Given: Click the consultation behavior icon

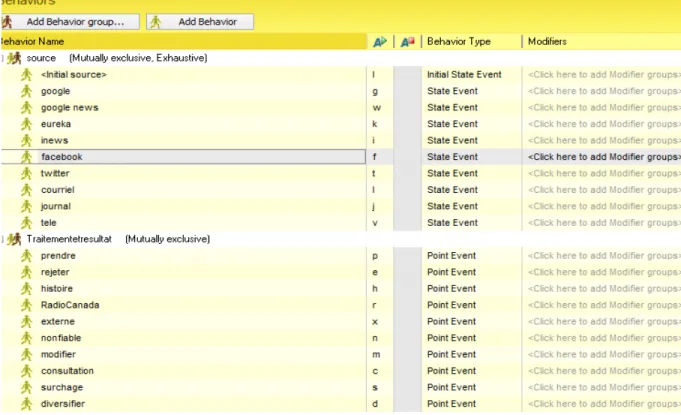Looking at the screenshot, I should click(x=26, y=371).
